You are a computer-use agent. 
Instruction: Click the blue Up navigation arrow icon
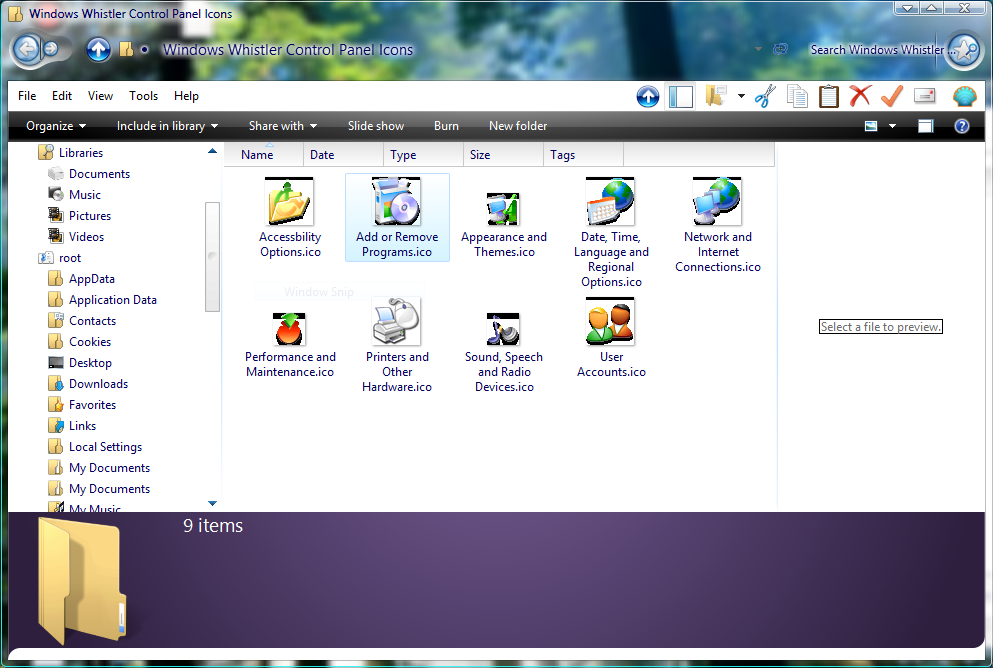tap(648, 96)
